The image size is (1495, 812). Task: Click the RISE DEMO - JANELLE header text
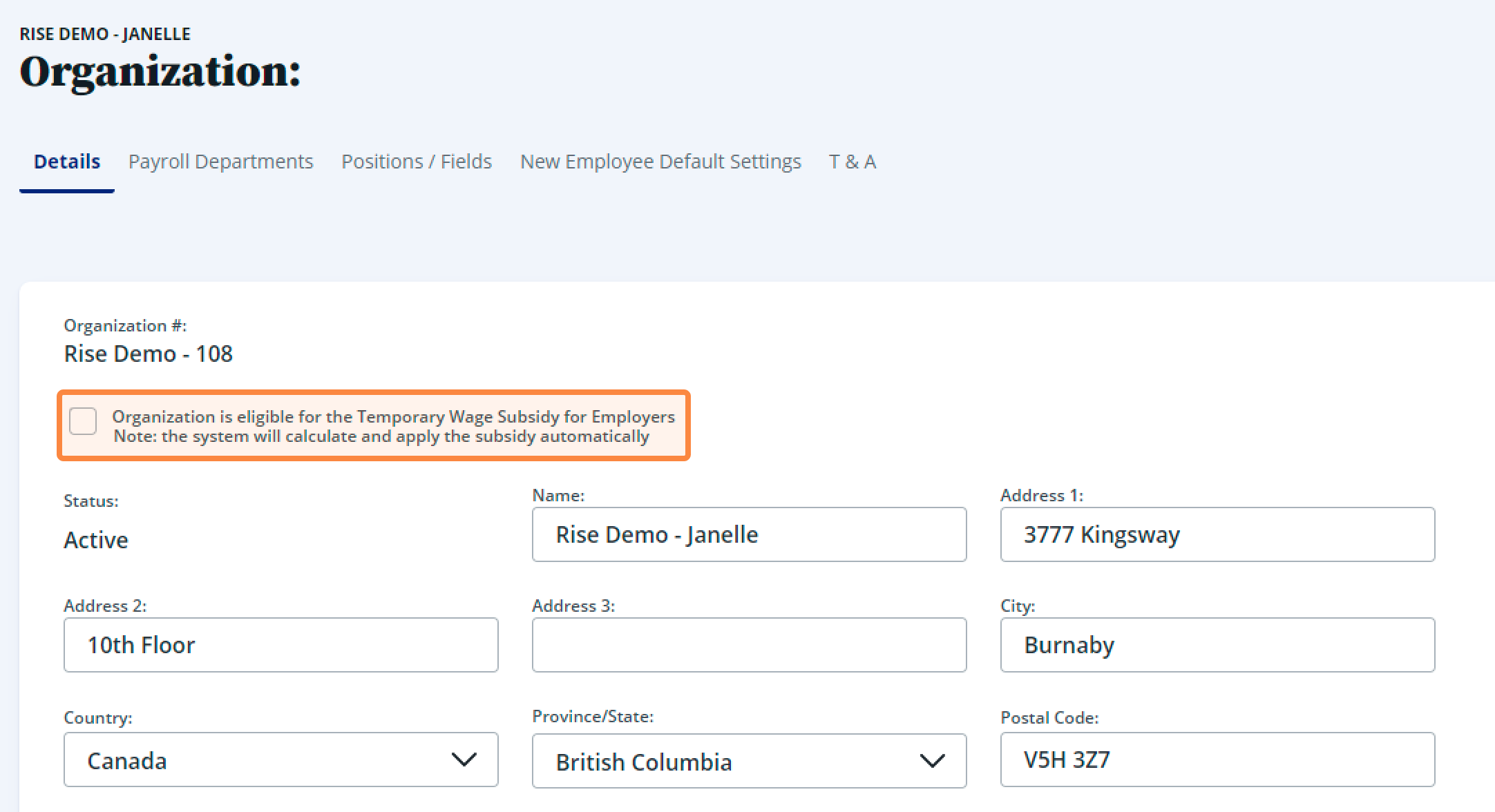pos(105,34)
